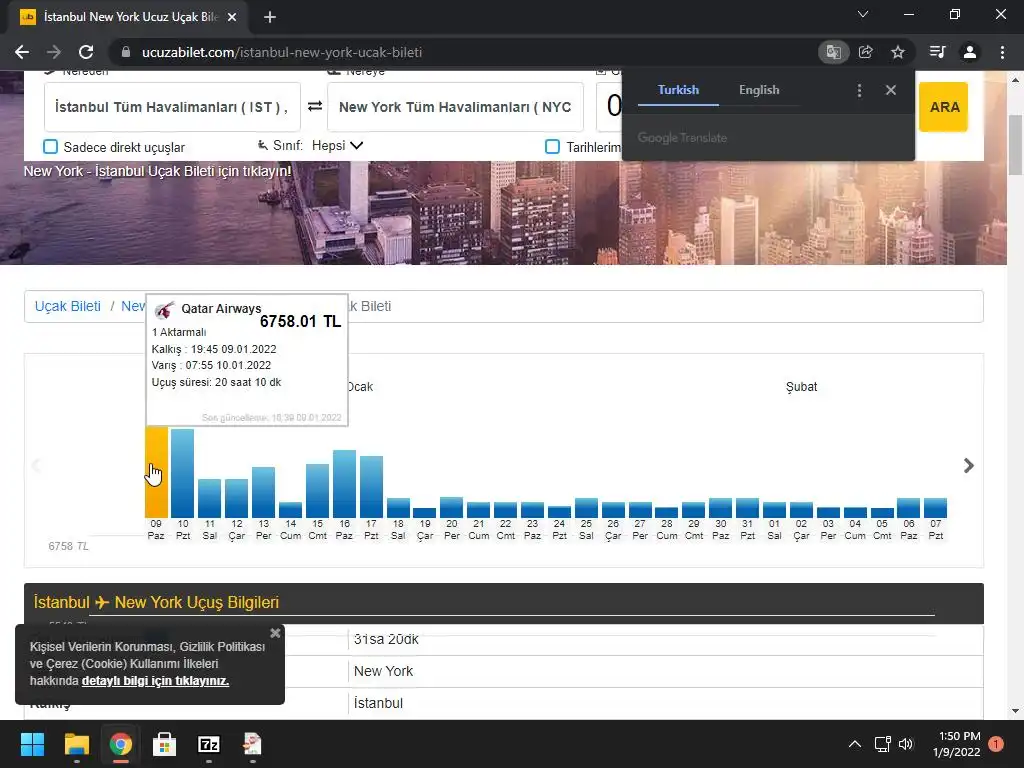
Task: Open the Google Translate icon in address bar
Action: [833, 52]
